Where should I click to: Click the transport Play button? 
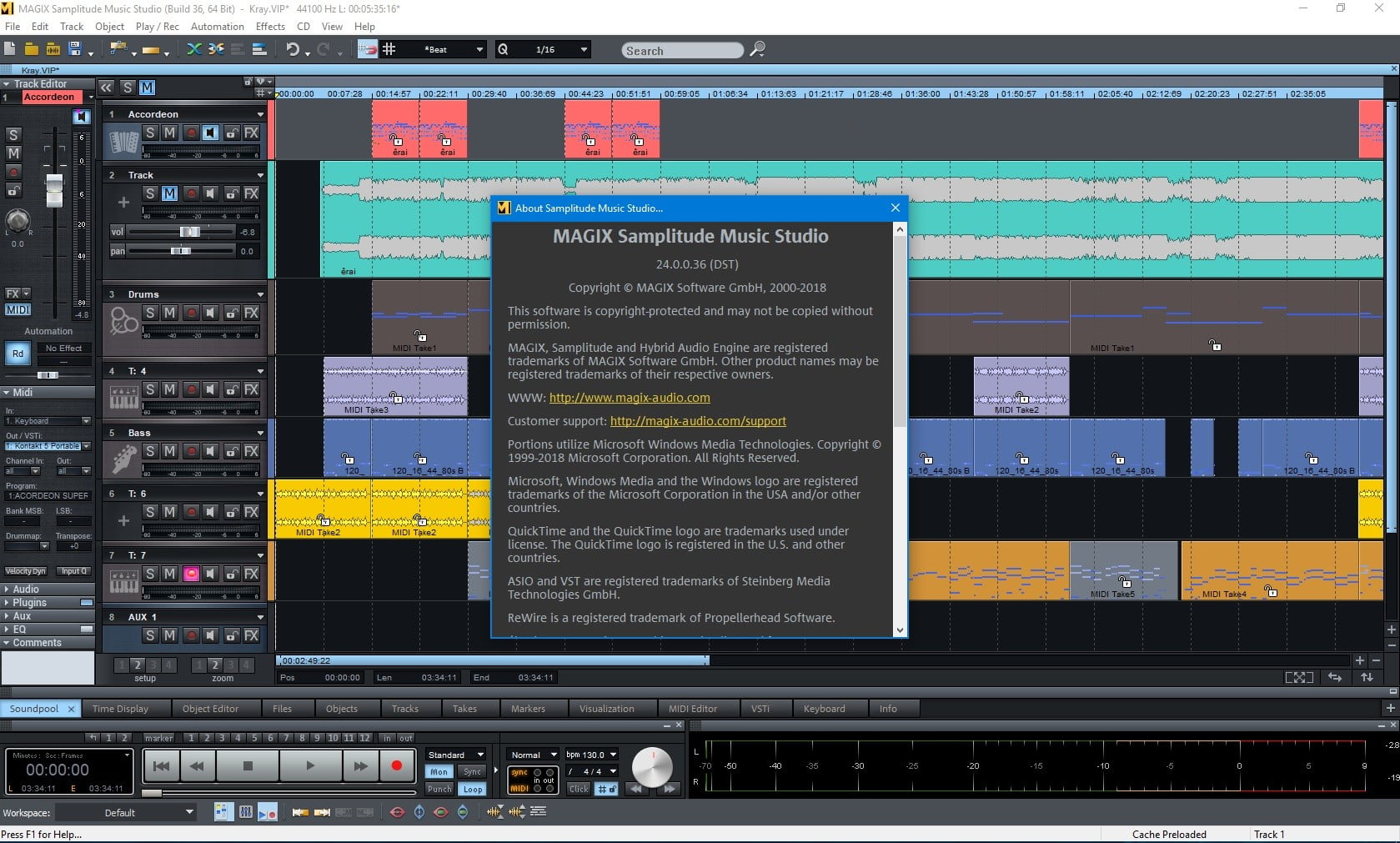(310, 765)
